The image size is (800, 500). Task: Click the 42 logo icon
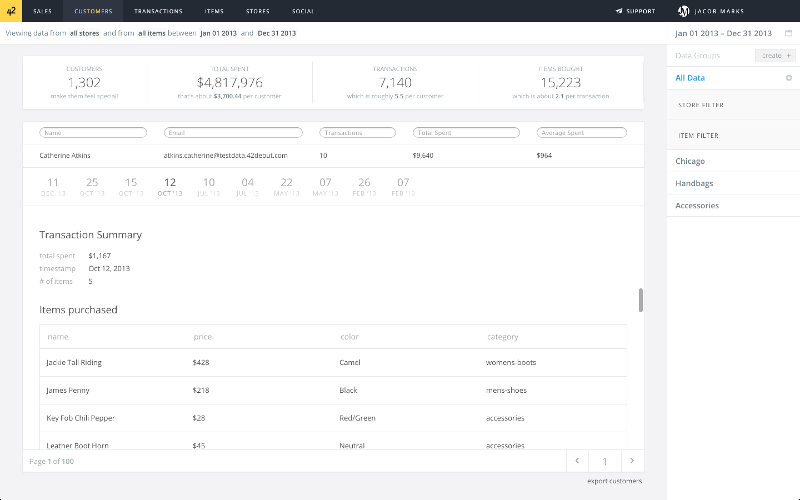click(11, 11)
